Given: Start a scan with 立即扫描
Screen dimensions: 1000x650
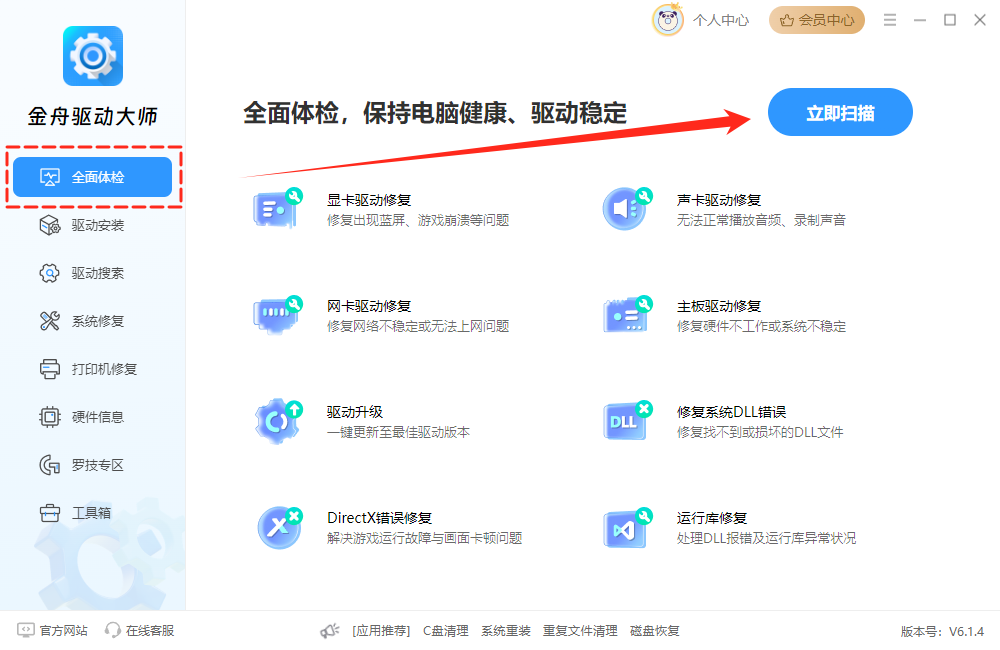Looking at the screenshot, I should pyautogui.click(x=839, y=112).
